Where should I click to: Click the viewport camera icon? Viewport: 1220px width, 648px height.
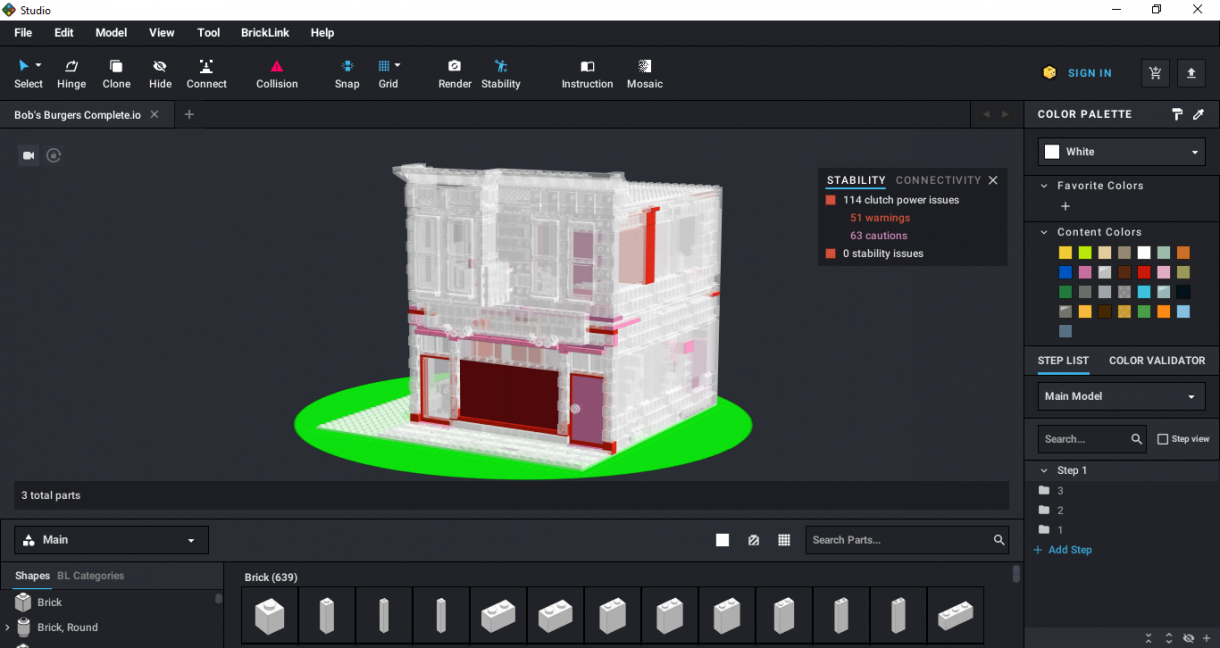(x=29, y=155)
